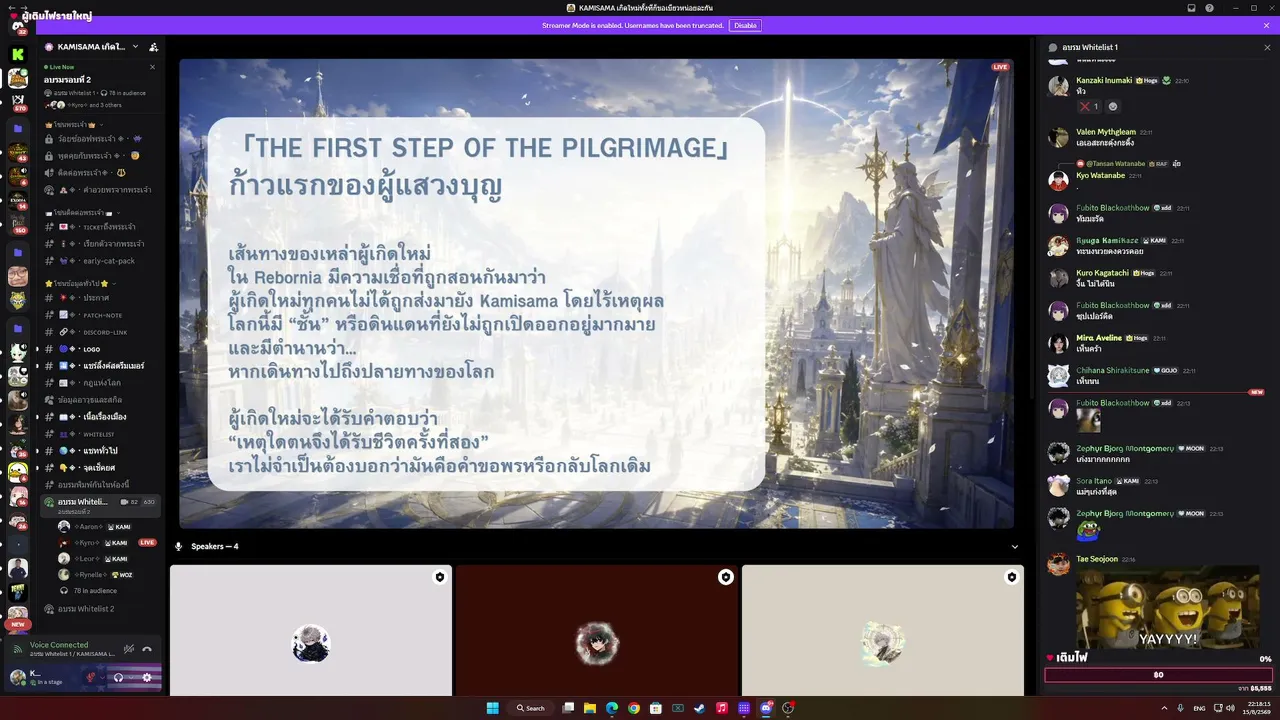Open Google Chrome from the taskbar

(x=634, y=708)
